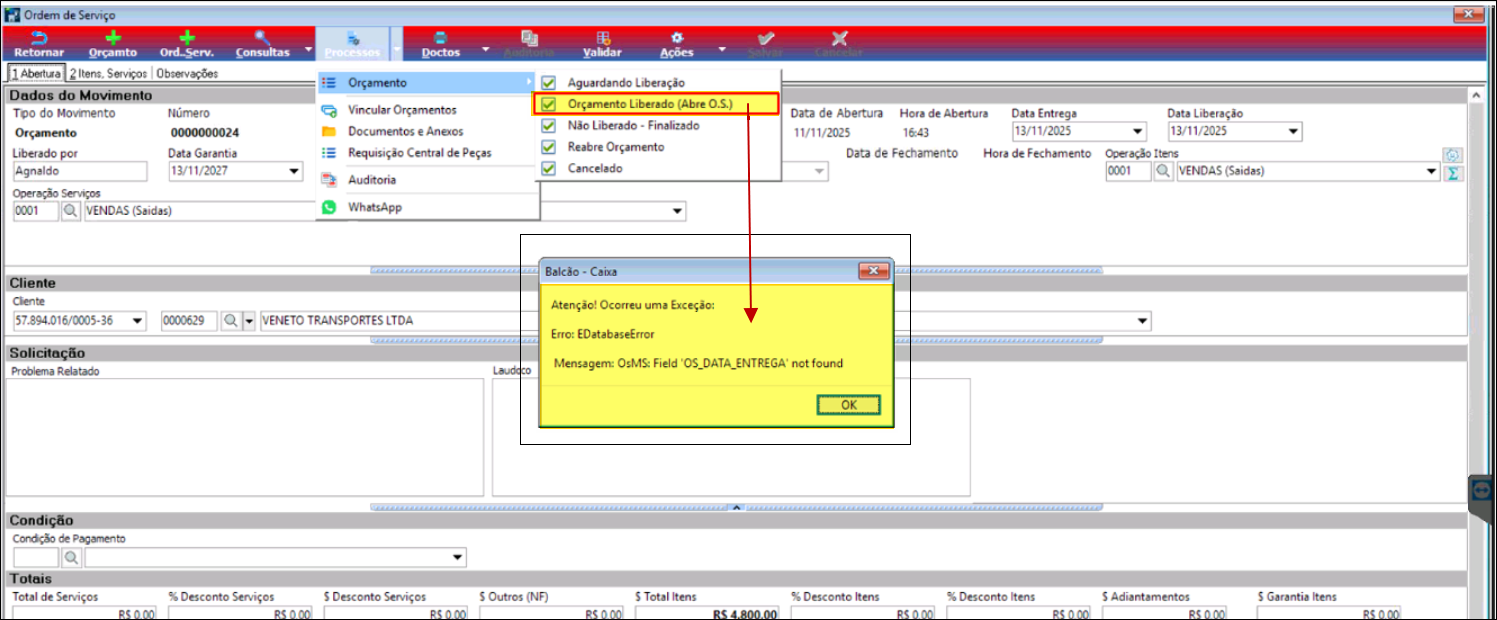Select Vincular Orçamentos menu entry
The image size is (1497, 620).
point(402,110)
